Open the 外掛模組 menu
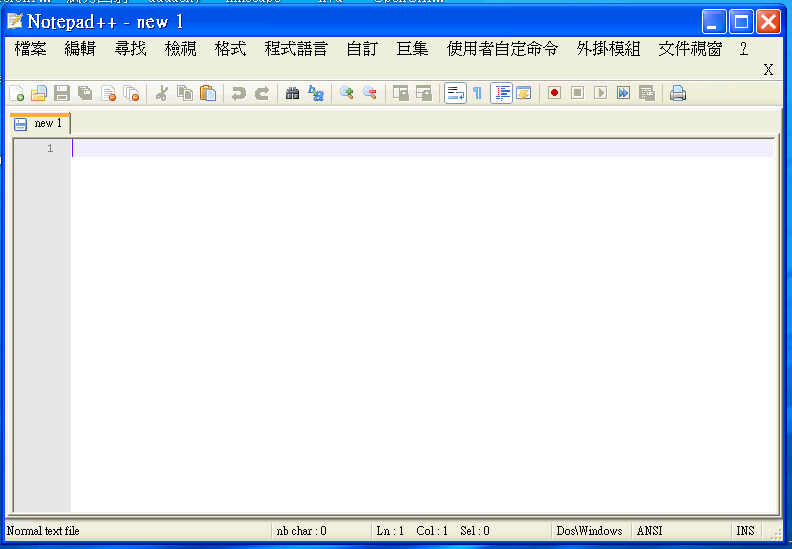This screenshot has width=792, height=549. tap(608, 49)
